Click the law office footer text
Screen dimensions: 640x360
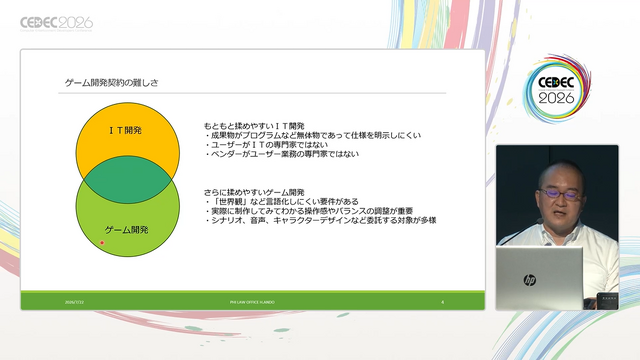coord(252,302)
